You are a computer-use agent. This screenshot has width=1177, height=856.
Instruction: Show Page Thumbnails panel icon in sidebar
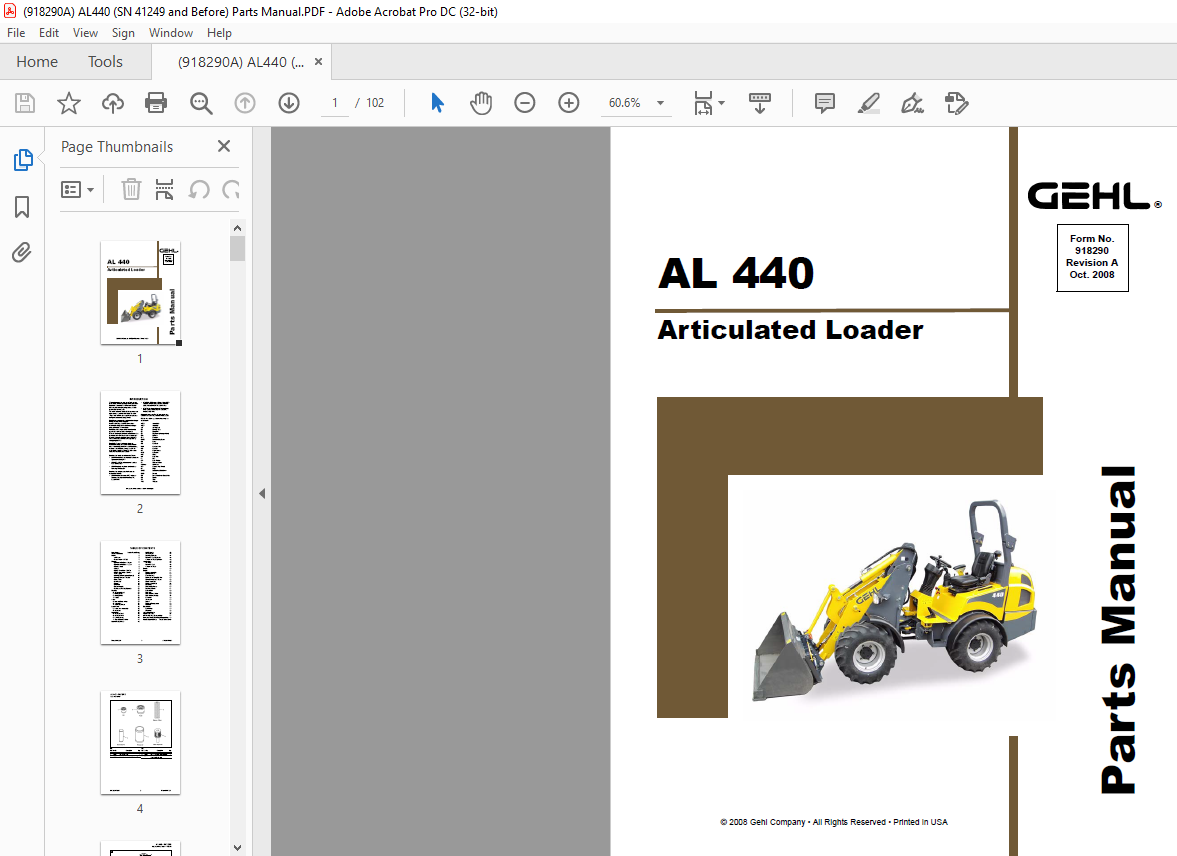(x=23, y=160)
